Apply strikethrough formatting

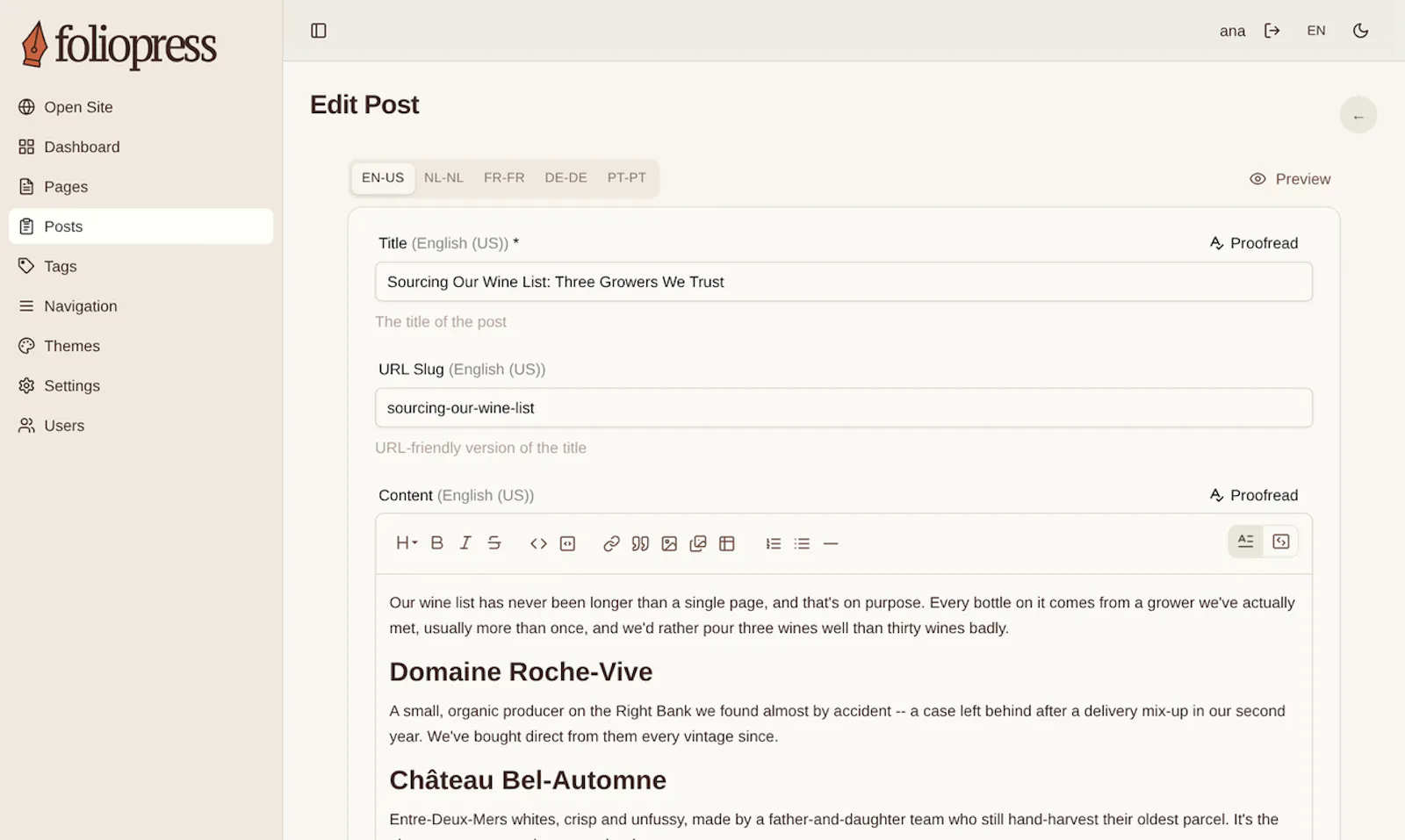click(x=494, y=543)
